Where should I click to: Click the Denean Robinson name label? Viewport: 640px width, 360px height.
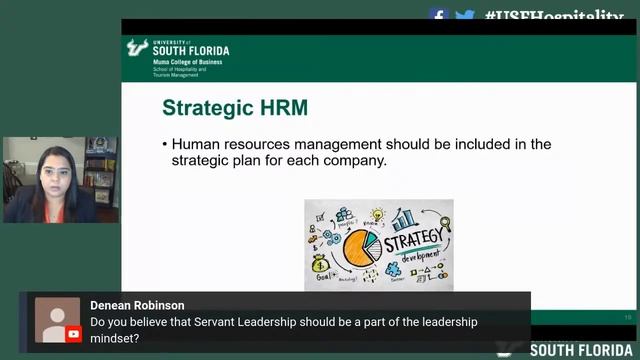[x=137, y=305]
